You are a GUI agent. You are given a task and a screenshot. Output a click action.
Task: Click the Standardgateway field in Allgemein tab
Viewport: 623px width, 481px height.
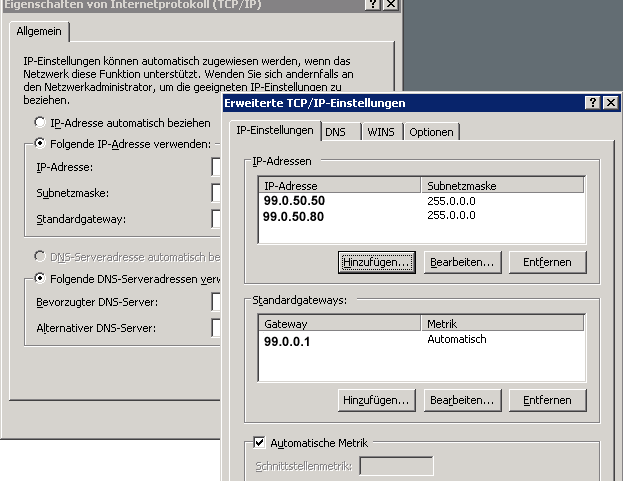(x=216, y=218)
